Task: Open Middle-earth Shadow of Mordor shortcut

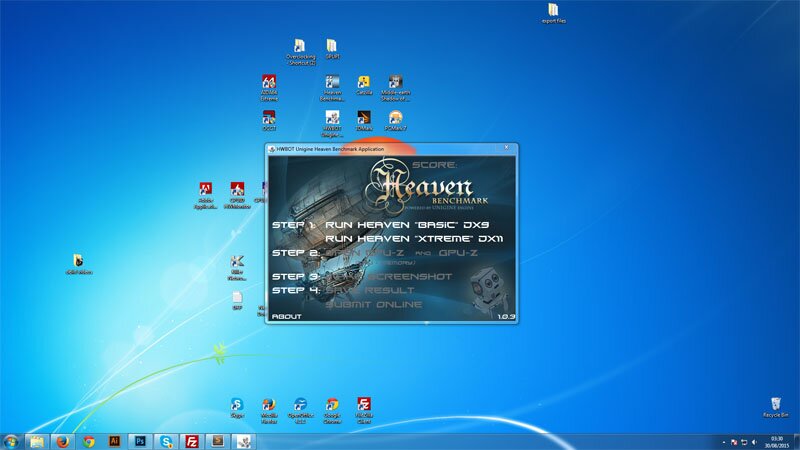Action: tap(395, 88)
